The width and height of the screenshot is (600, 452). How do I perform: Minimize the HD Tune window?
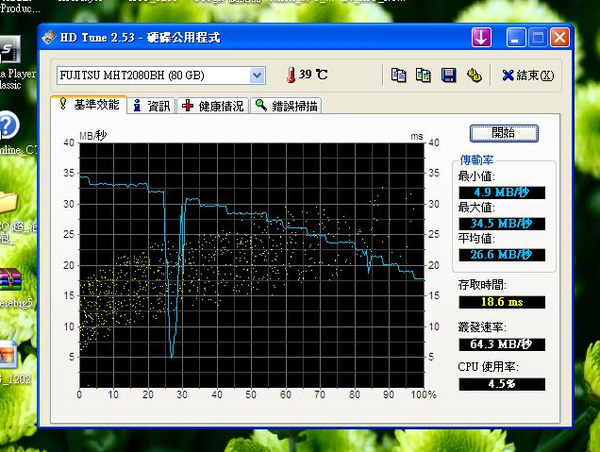point(515,38)
